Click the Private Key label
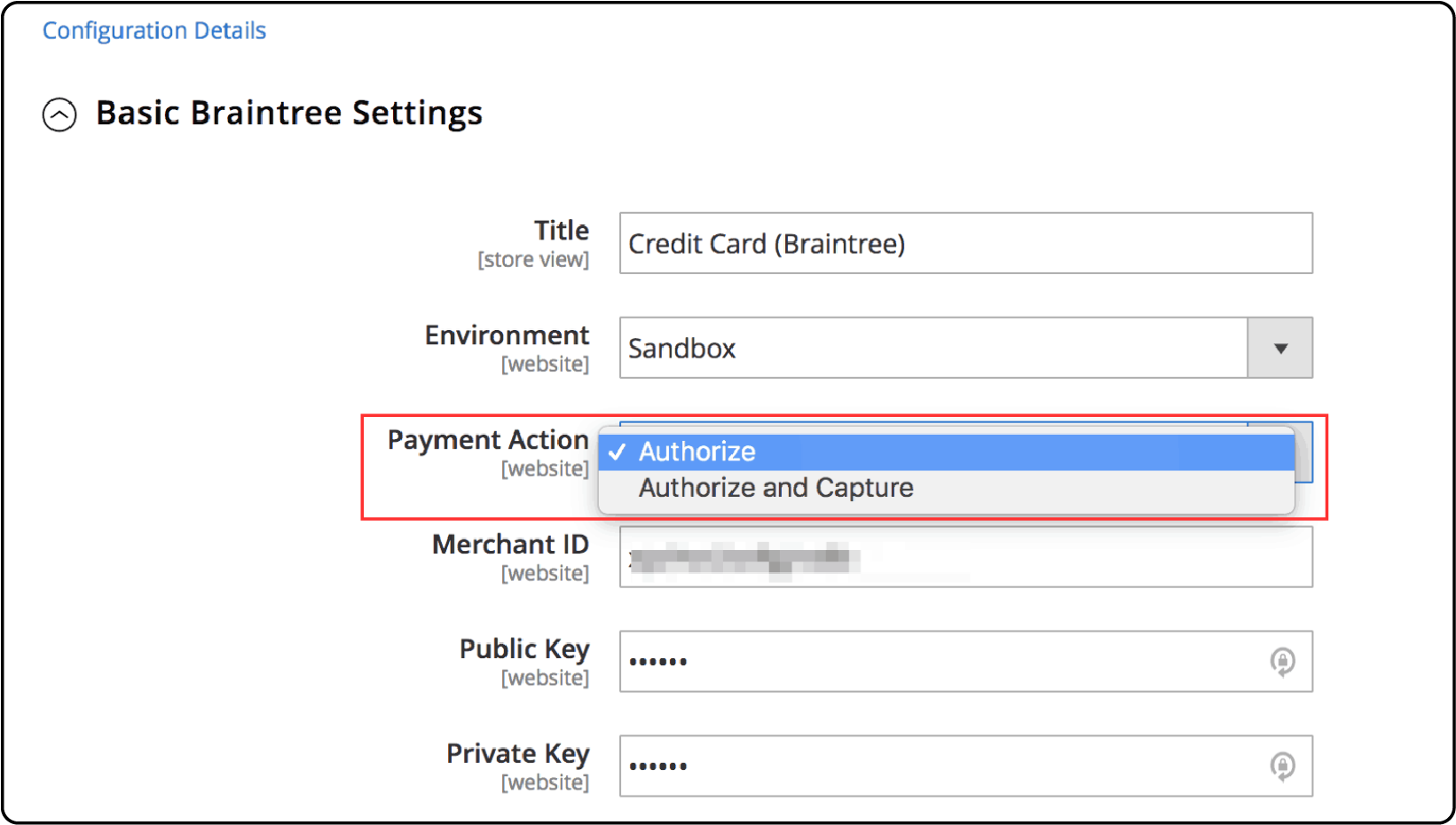Viewport: 1456px width, 825px height. pos(518,754)
